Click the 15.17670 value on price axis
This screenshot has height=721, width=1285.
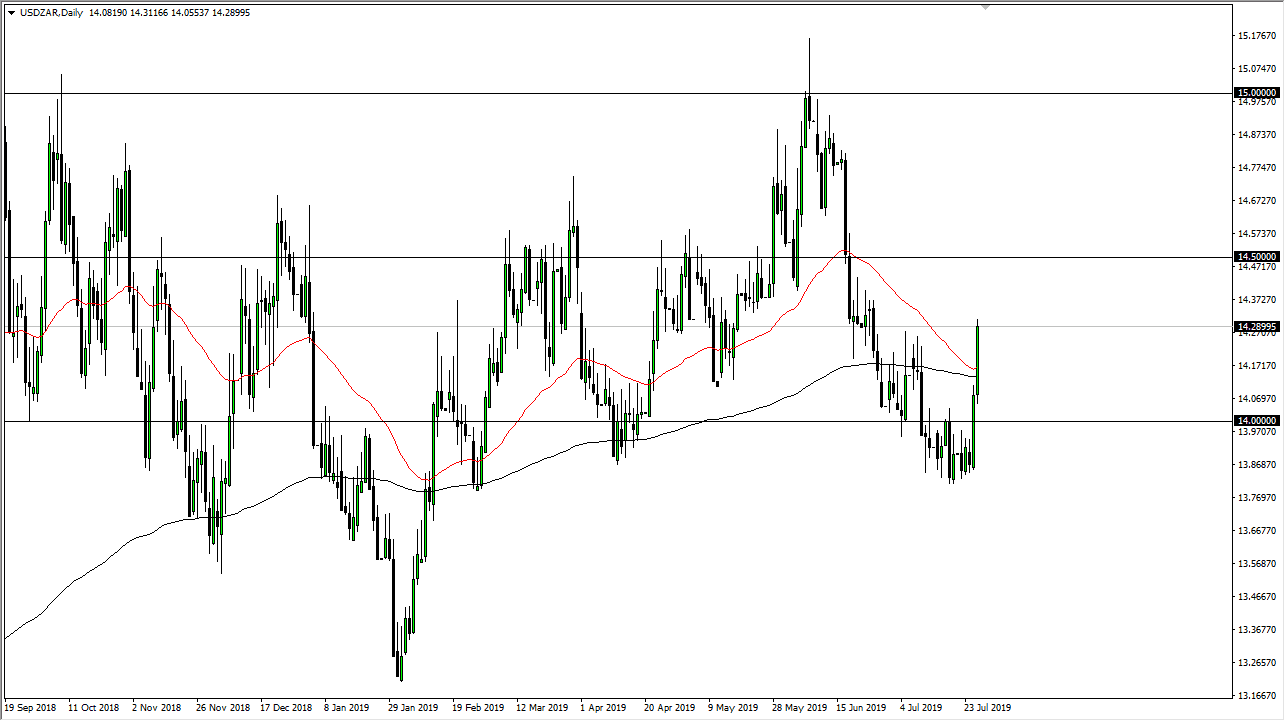(1256, 36)
